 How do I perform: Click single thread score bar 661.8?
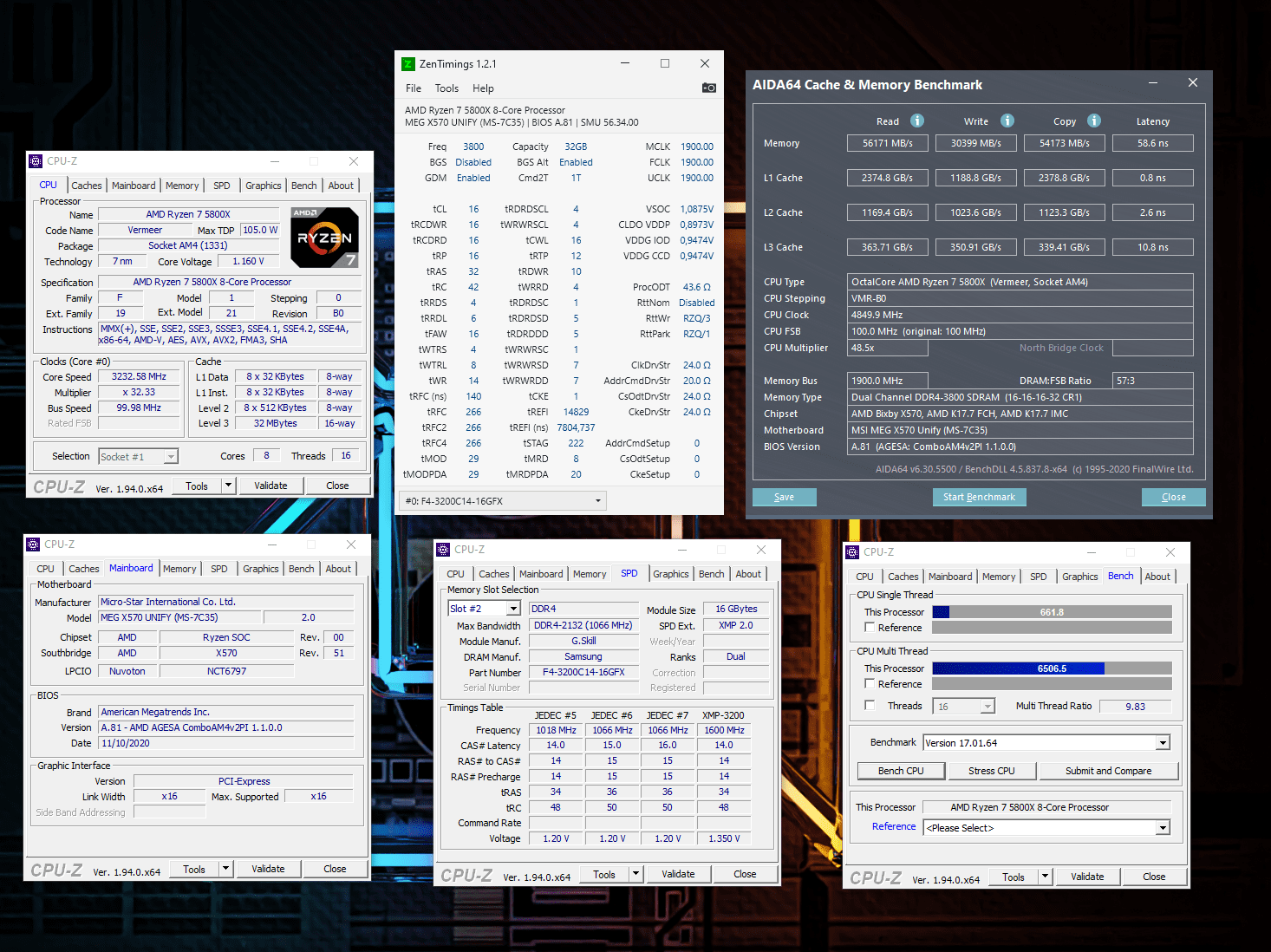[1052, 612]
